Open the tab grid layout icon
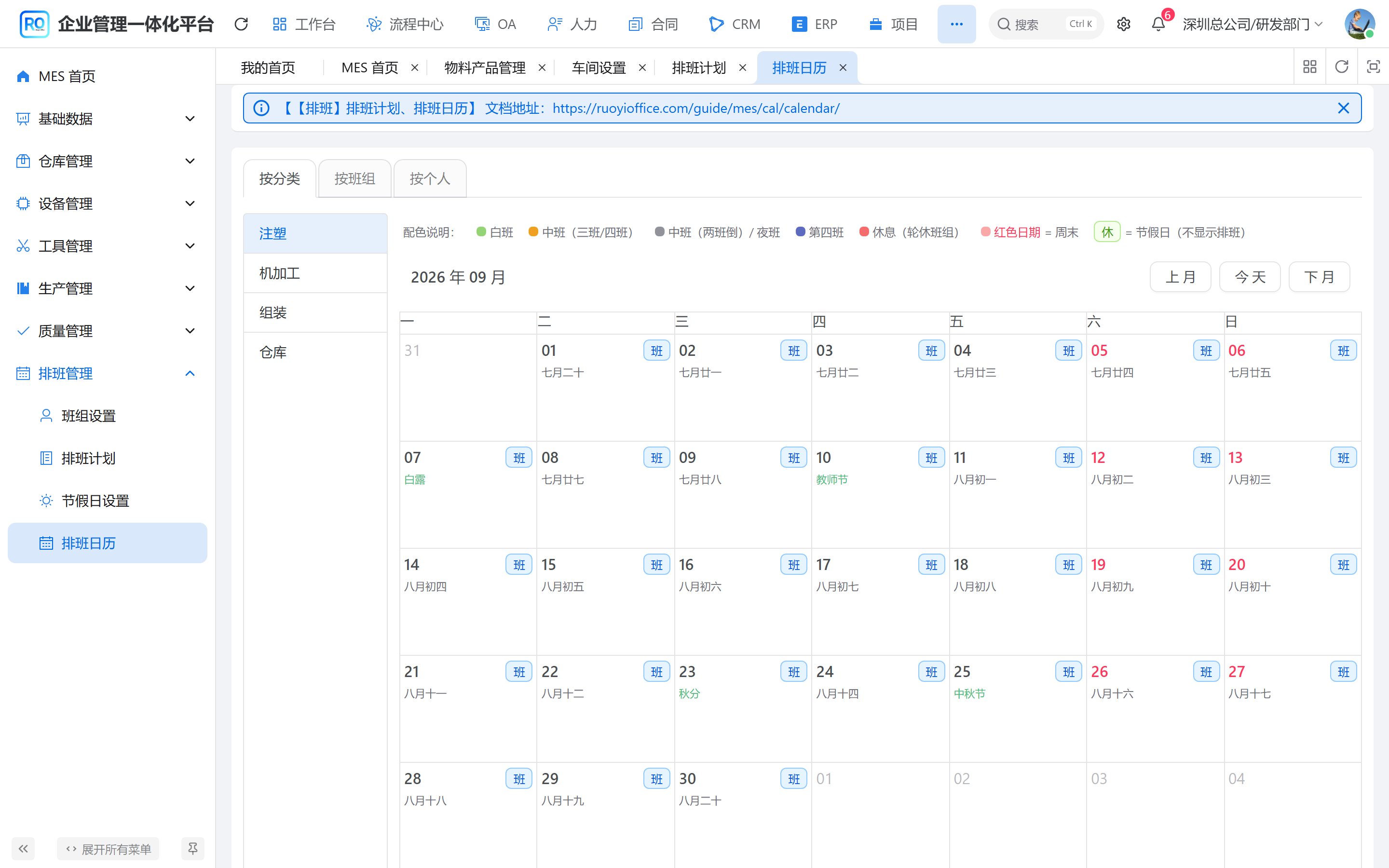Screen dimensions: 1389x868 point(1310,67)
